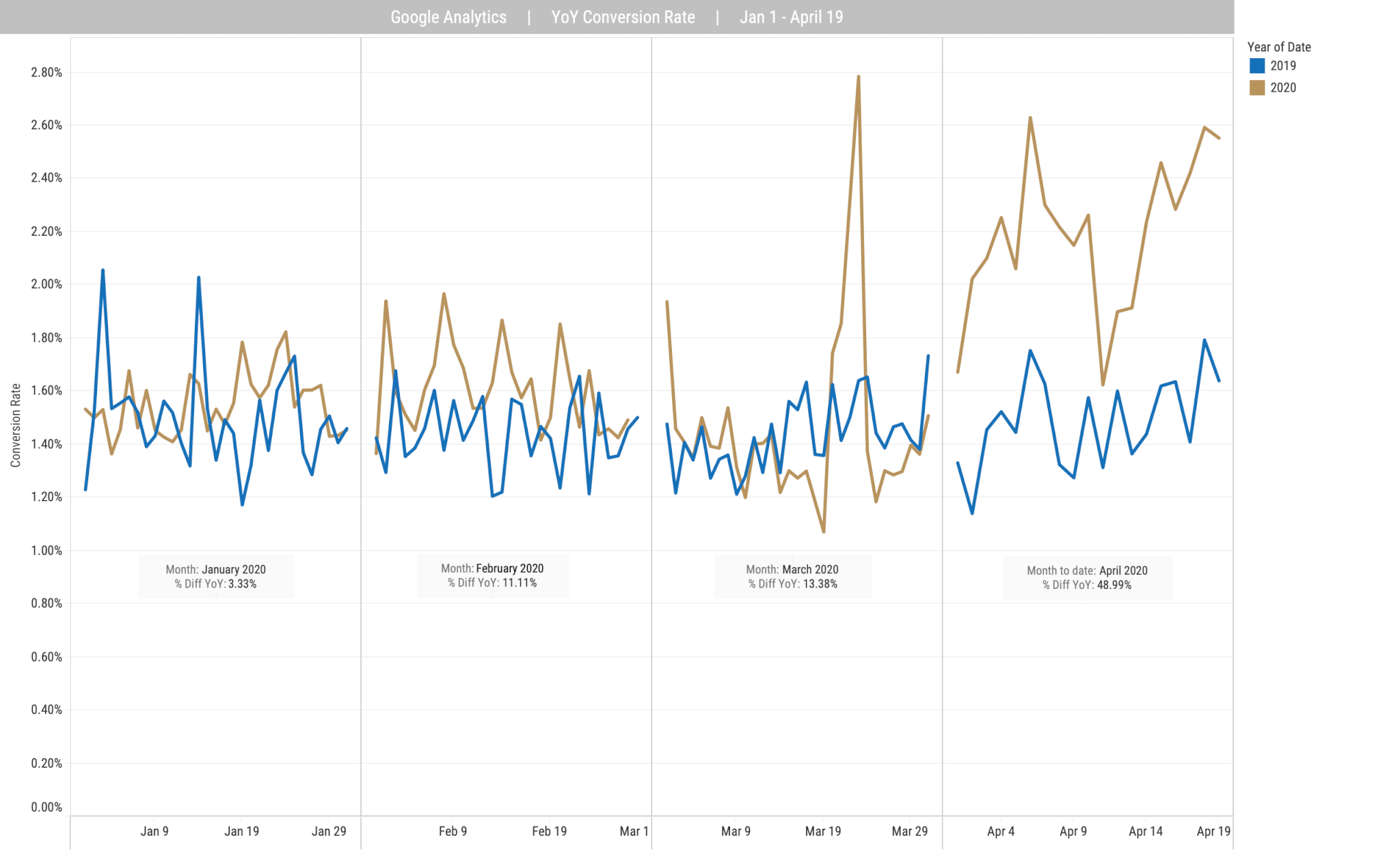The width and height of the screenshot is (1400, 850).
Task: Click the 'Apr 14' x-axis label
Action: (1146, 832)
